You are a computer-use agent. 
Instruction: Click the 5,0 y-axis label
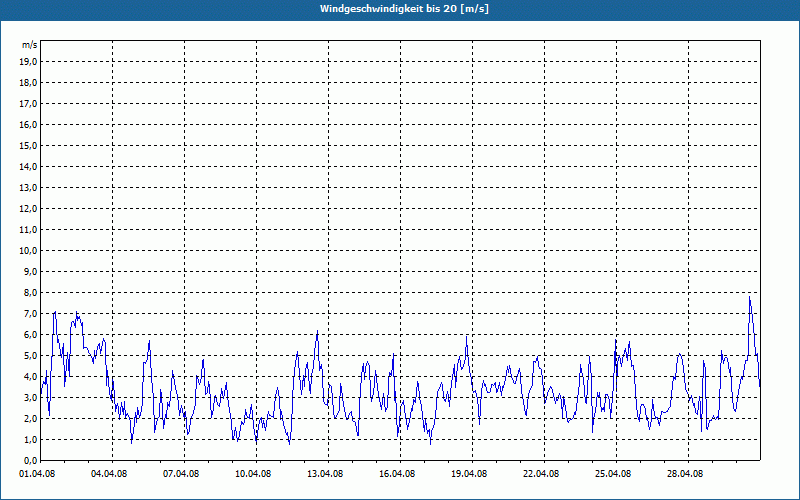tap(31, 356)
